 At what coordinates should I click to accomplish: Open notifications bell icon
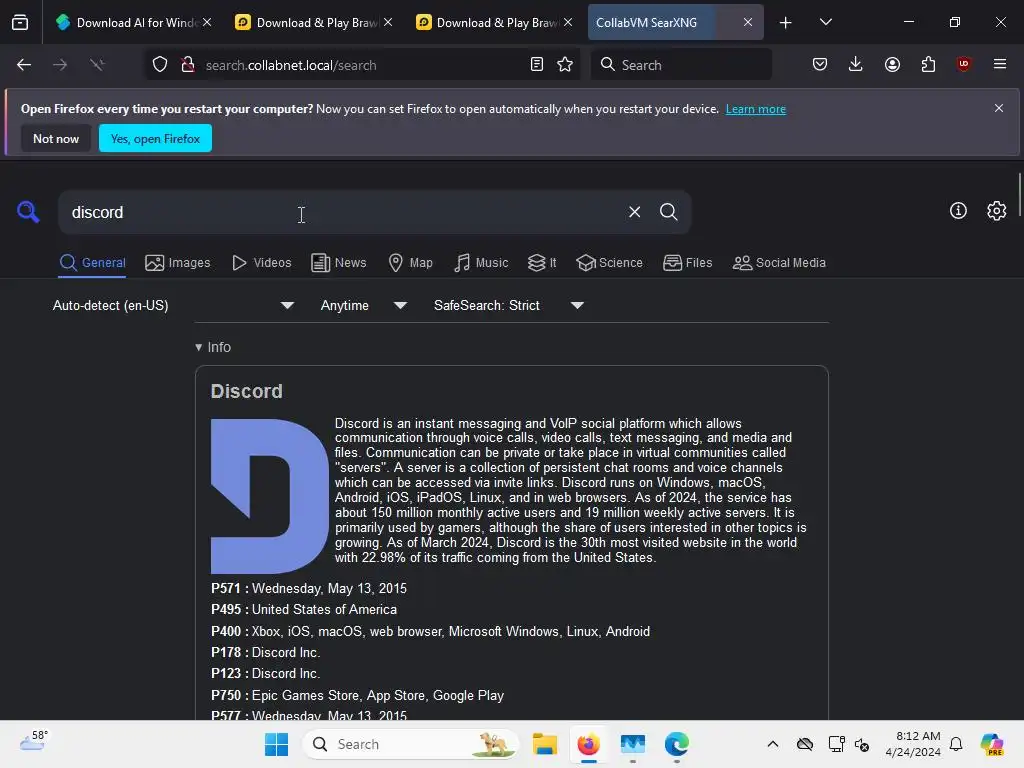point(956,744)
